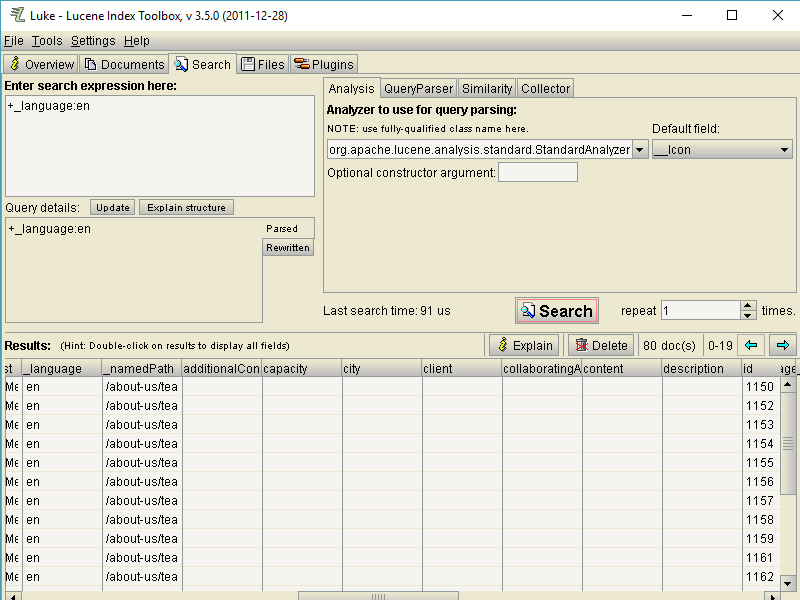Run the query with the Search button

tap(557, 311)
